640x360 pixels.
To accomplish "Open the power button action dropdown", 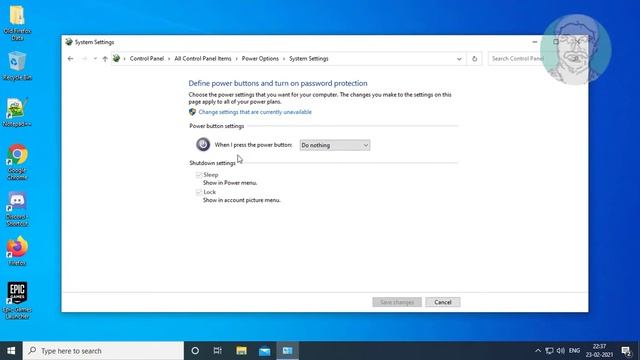I will coord(335,145).
